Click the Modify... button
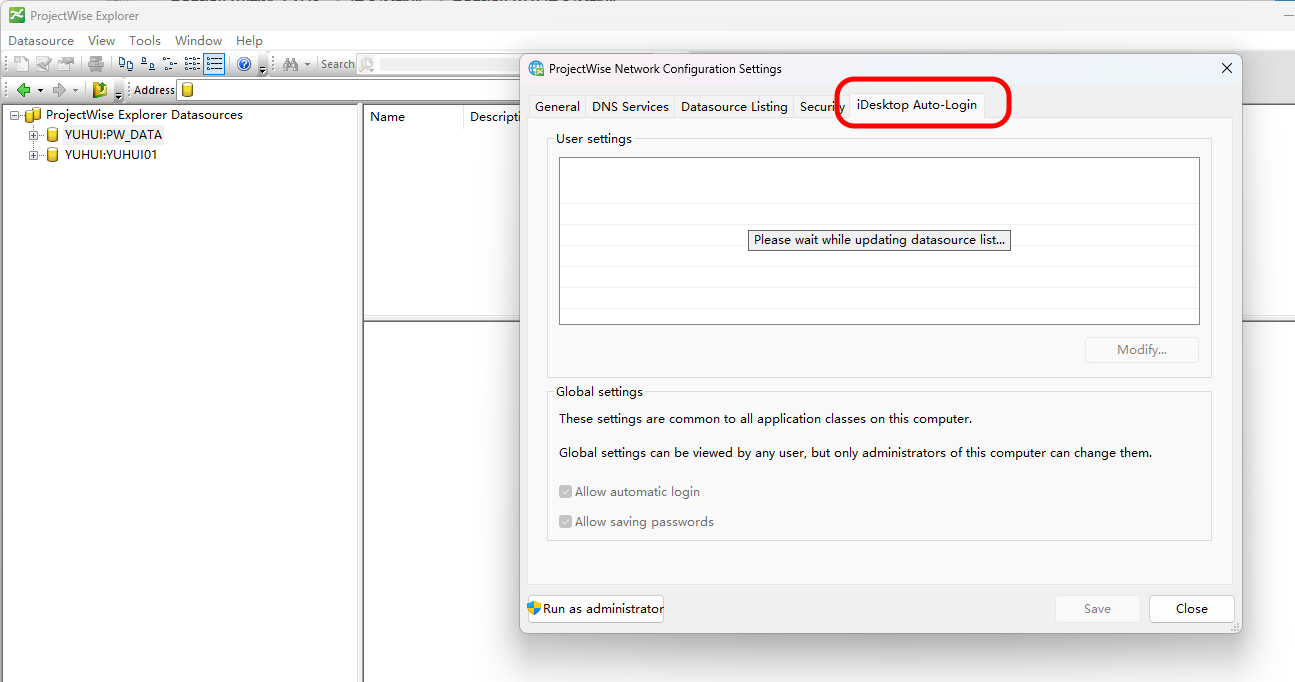The height and width of the screenshot is (682, 1295). click(1142, 350)
